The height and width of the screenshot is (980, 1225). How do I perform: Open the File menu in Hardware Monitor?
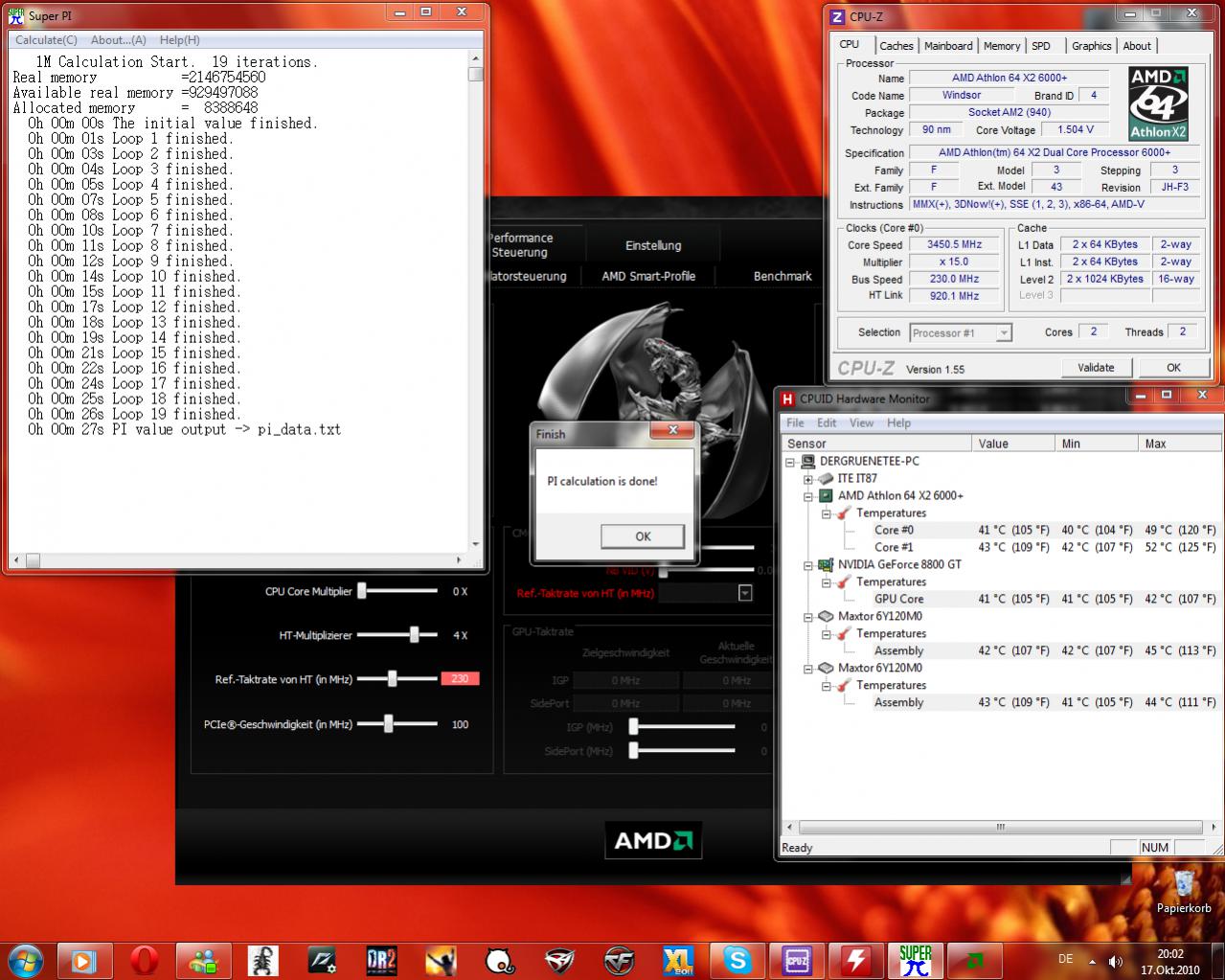pyautogui.click(x=795, y=422)
